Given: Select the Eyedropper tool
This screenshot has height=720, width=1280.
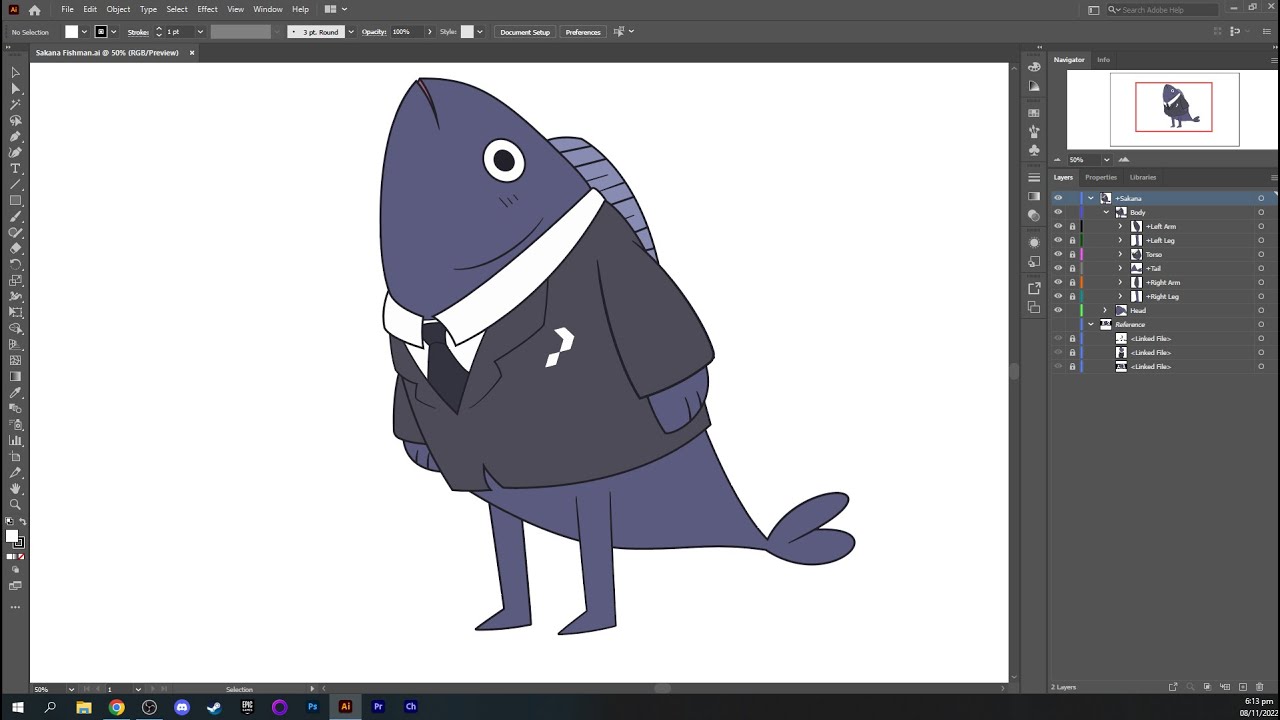Looking at the screenshot, I should [x=15, y=392].
